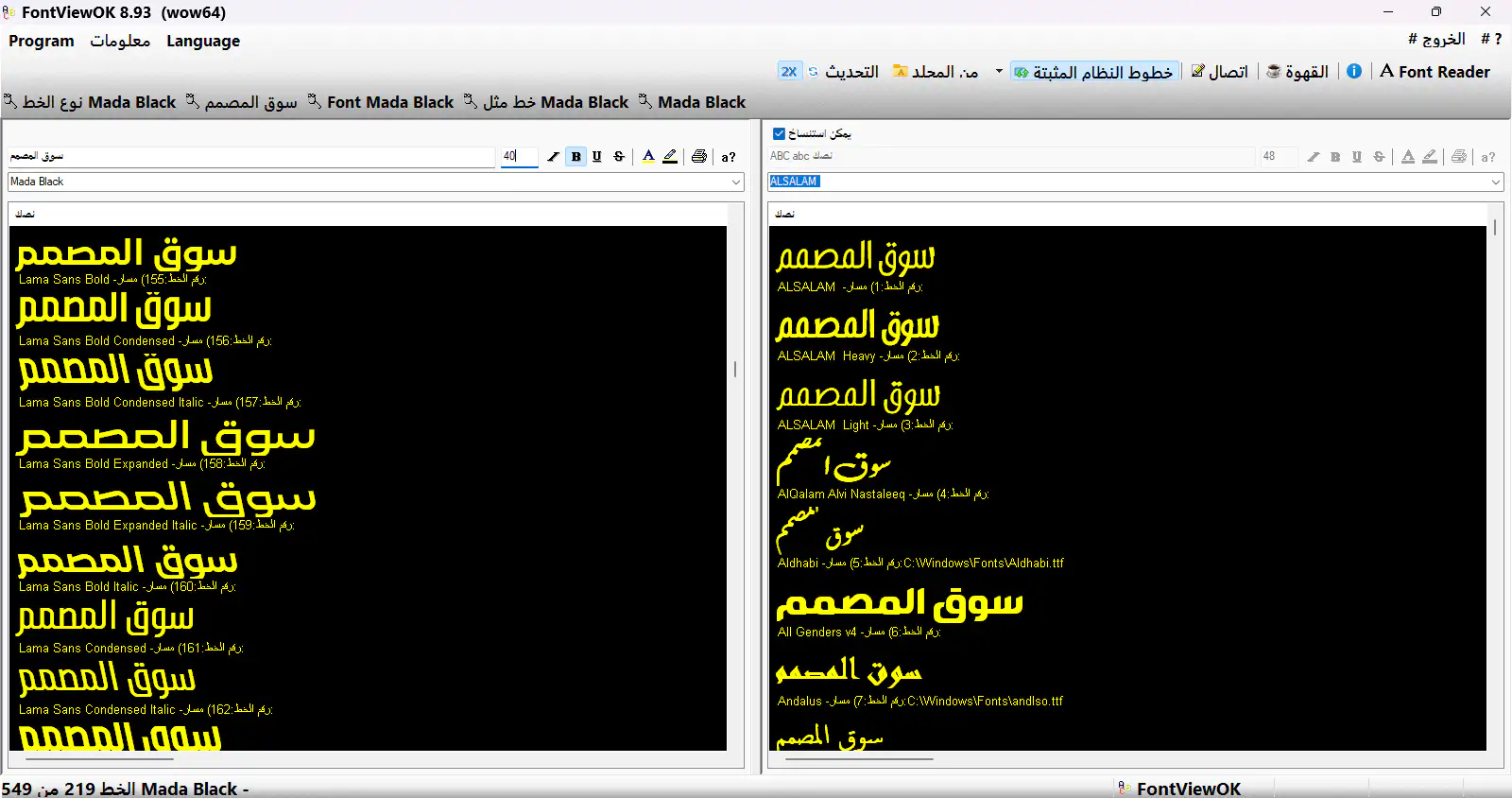Click the blue info icon

[x=1354, y=71]
